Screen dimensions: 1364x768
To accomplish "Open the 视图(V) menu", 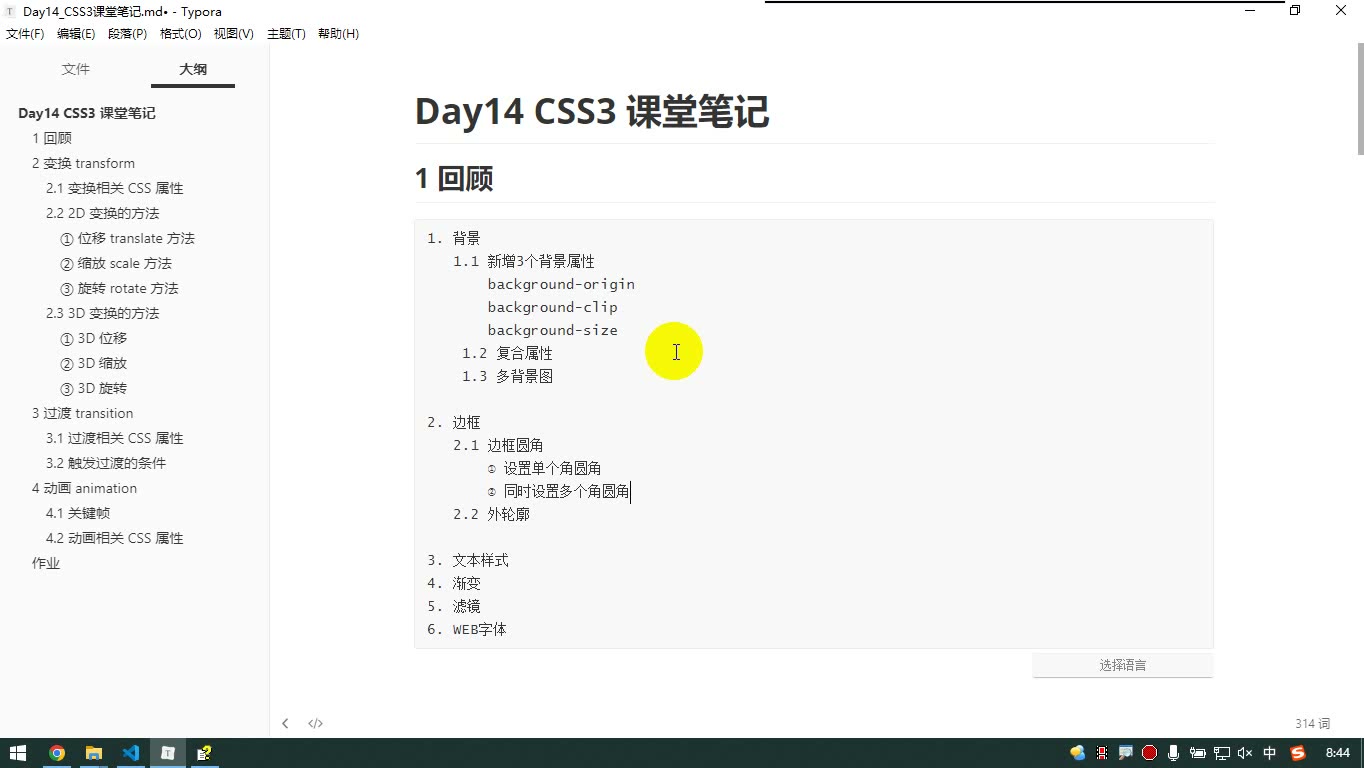I will 234,34.
